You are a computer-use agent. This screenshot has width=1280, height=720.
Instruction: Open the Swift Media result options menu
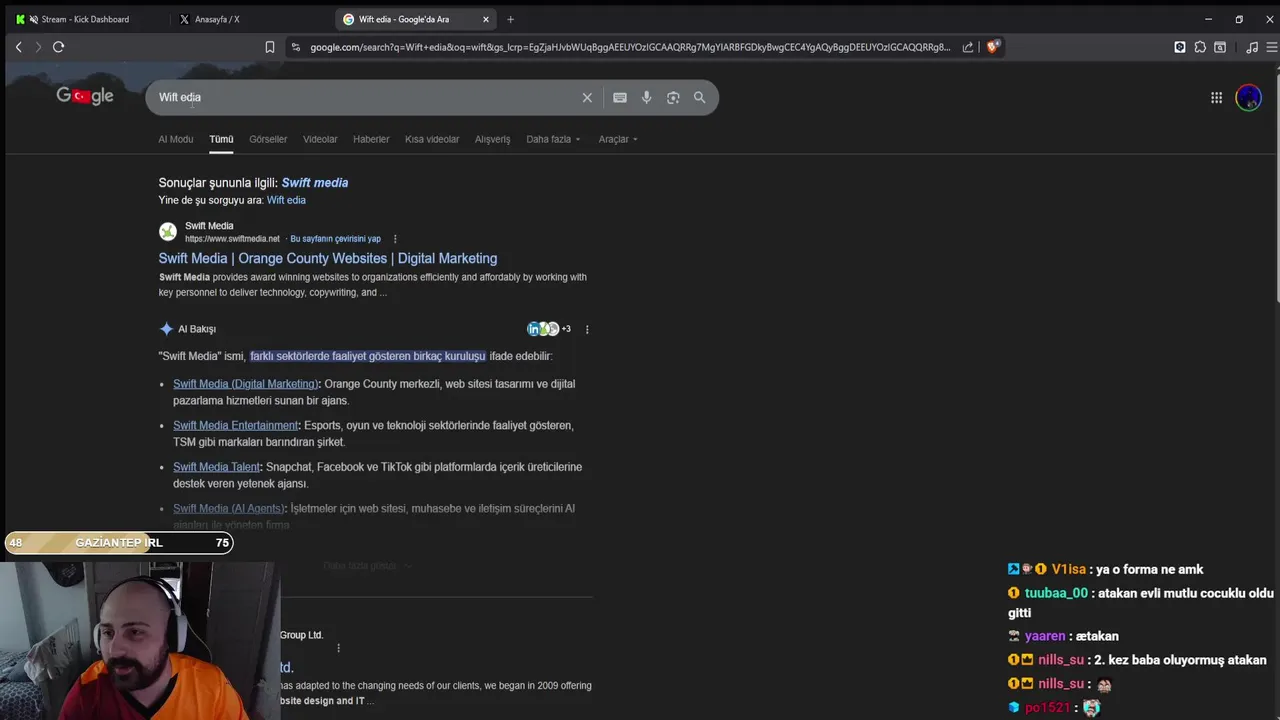(x=395, y=239)
